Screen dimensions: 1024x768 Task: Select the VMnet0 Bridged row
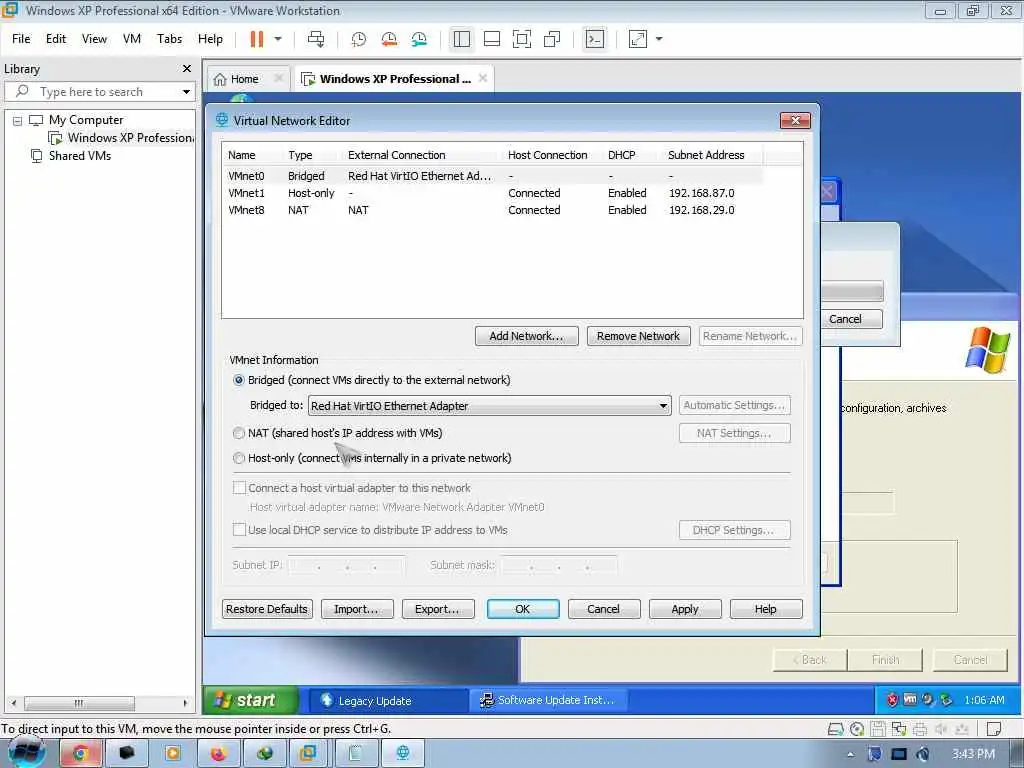click(492, 176)
